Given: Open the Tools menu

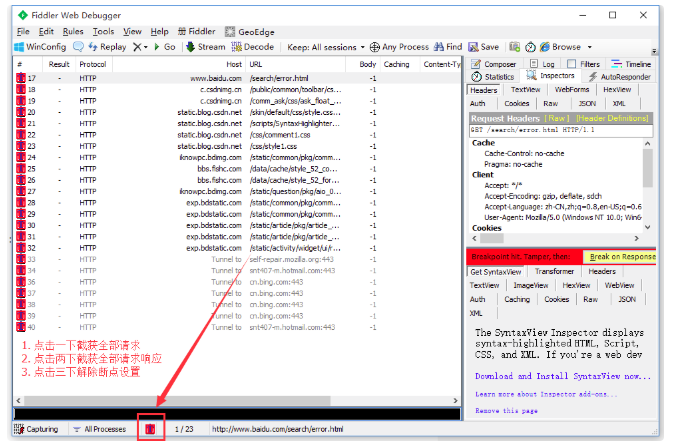Looking at the screenshot, I should [x=103, y=32].
